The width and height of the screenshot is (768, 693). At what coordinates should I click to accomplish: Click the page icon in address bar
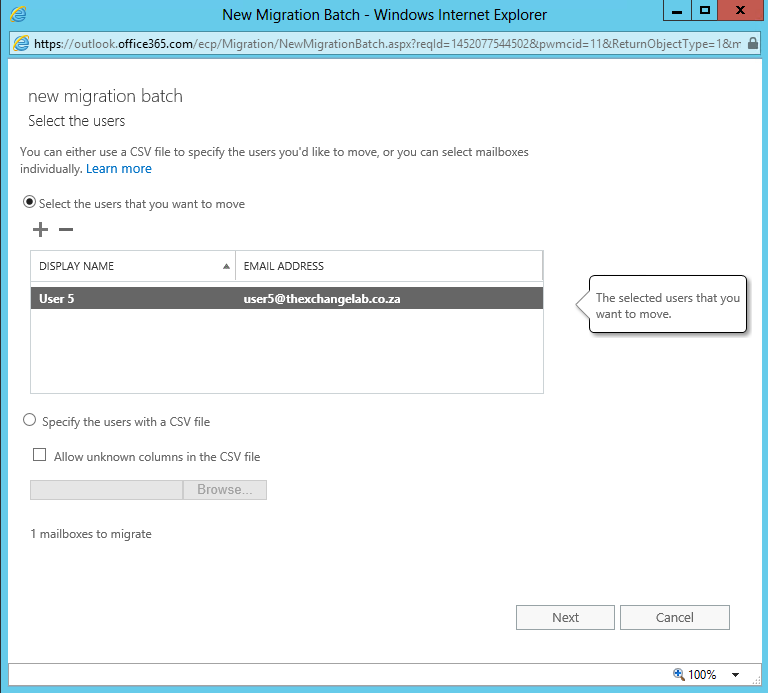[21, 44]
